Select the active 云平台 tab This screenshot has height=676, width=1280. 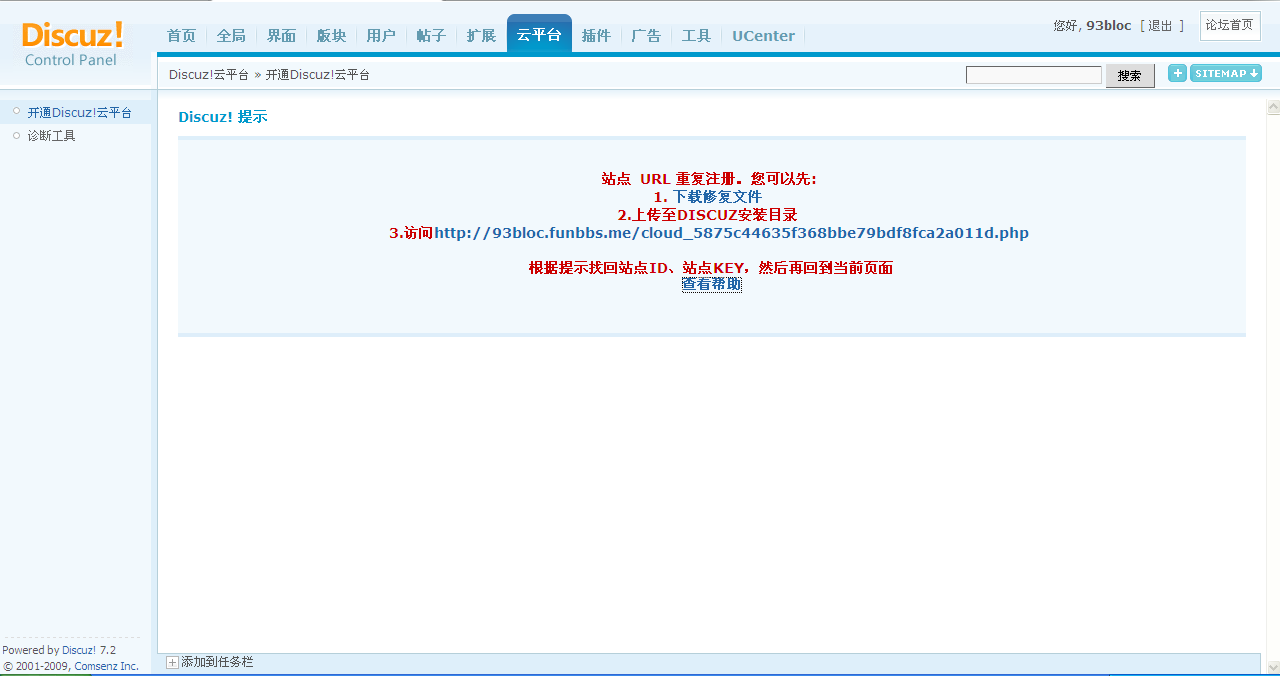point(539,35)
